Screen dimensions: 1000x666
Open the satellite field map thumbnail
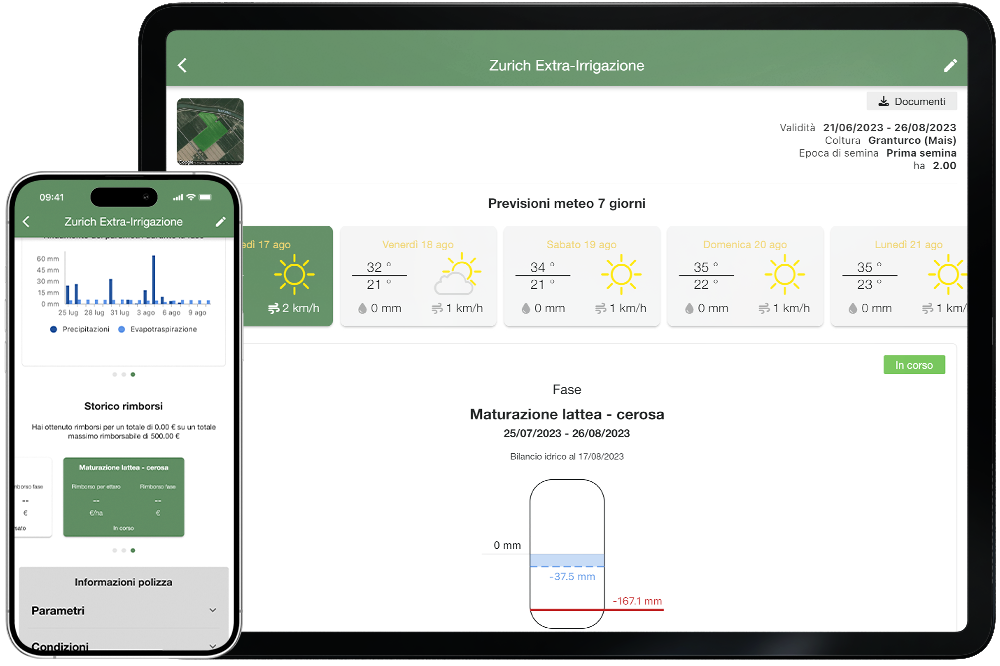210,131
